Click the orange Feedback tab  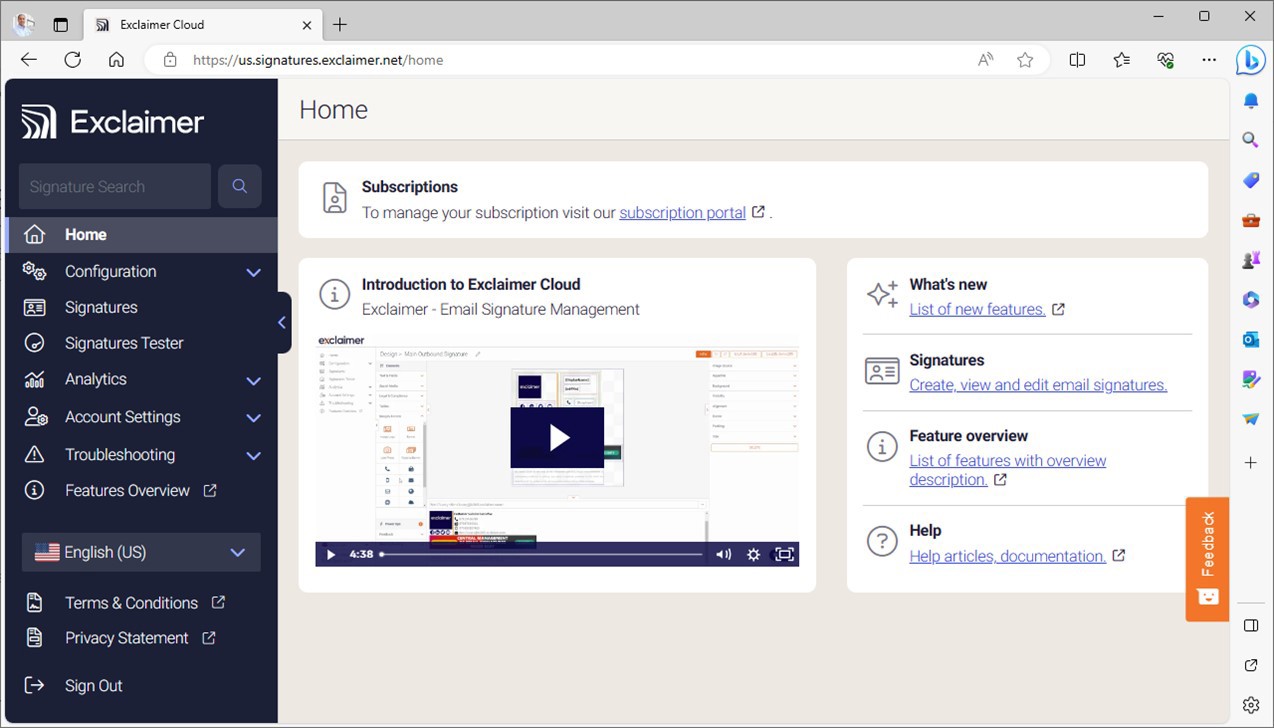(1207, 559)
